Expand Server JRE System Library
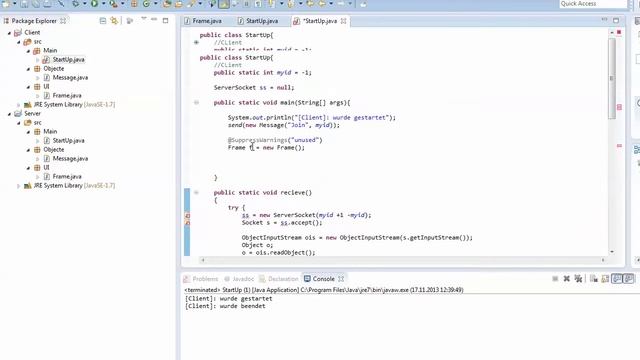This screenshot has height=360, width=640. [x=19, y=186]
